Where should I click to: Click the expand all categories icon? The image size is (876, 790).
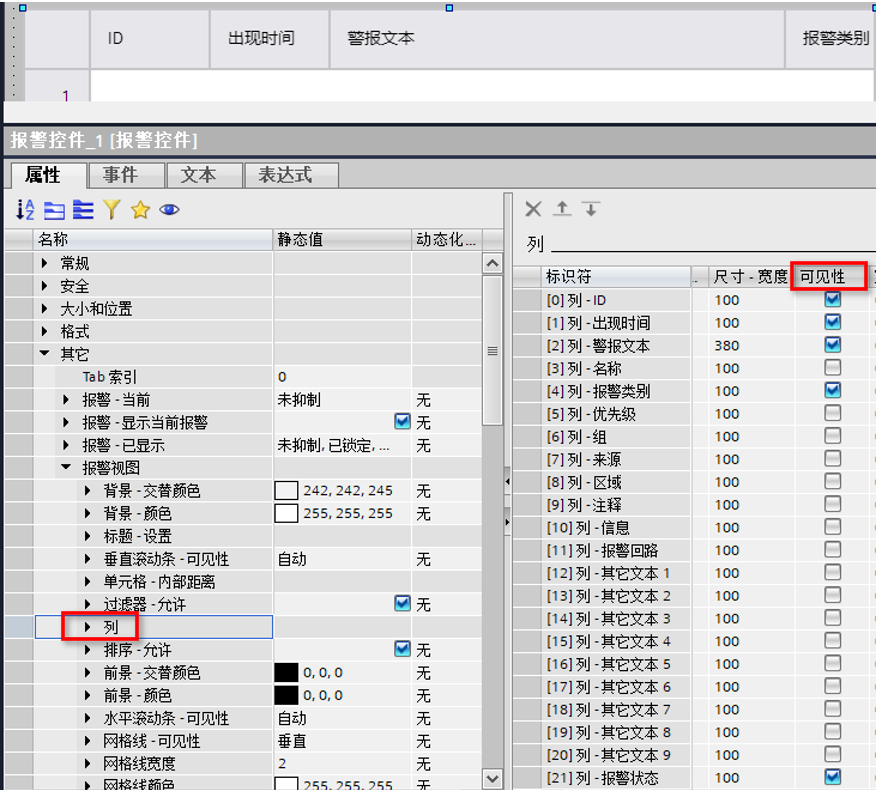point(82,210)
